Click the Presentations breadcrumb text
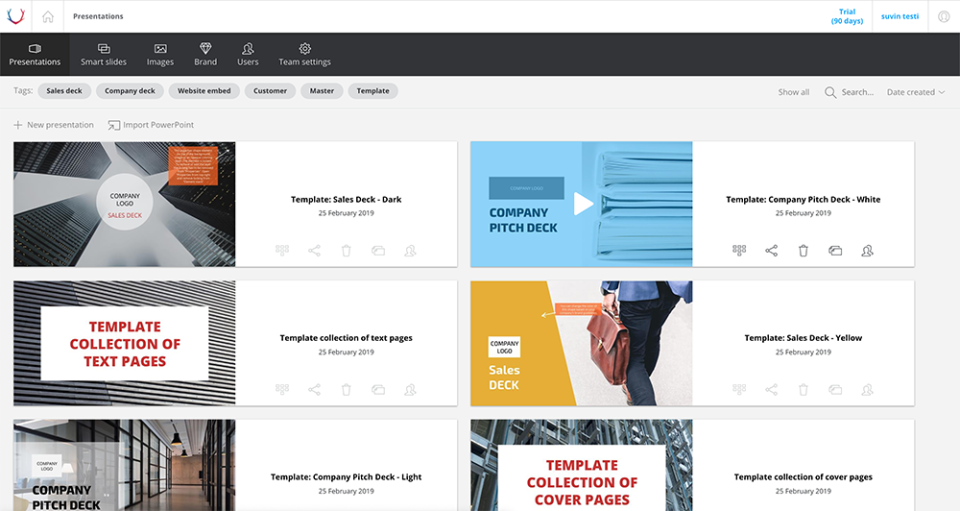The image size is (960, 511). 98,17
